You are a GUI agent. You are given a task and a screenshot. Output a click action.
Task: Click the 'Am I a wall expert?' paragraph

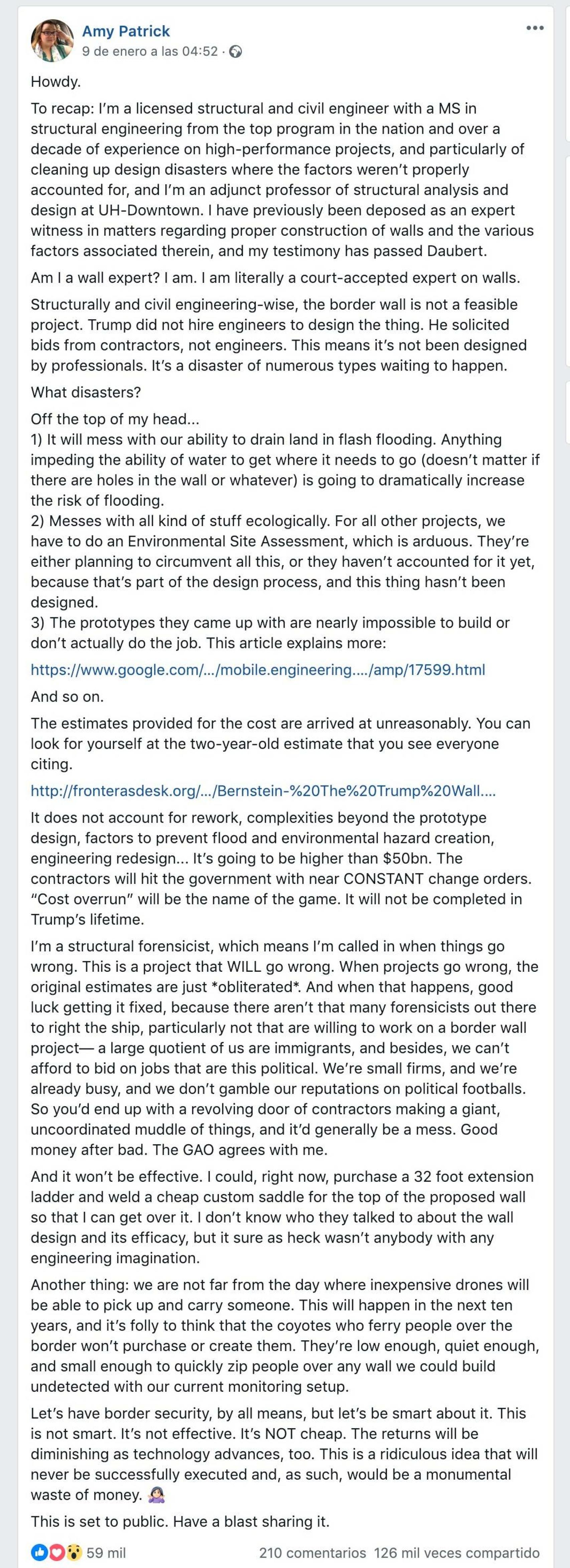pyautogui.click(x=275, y=278)
